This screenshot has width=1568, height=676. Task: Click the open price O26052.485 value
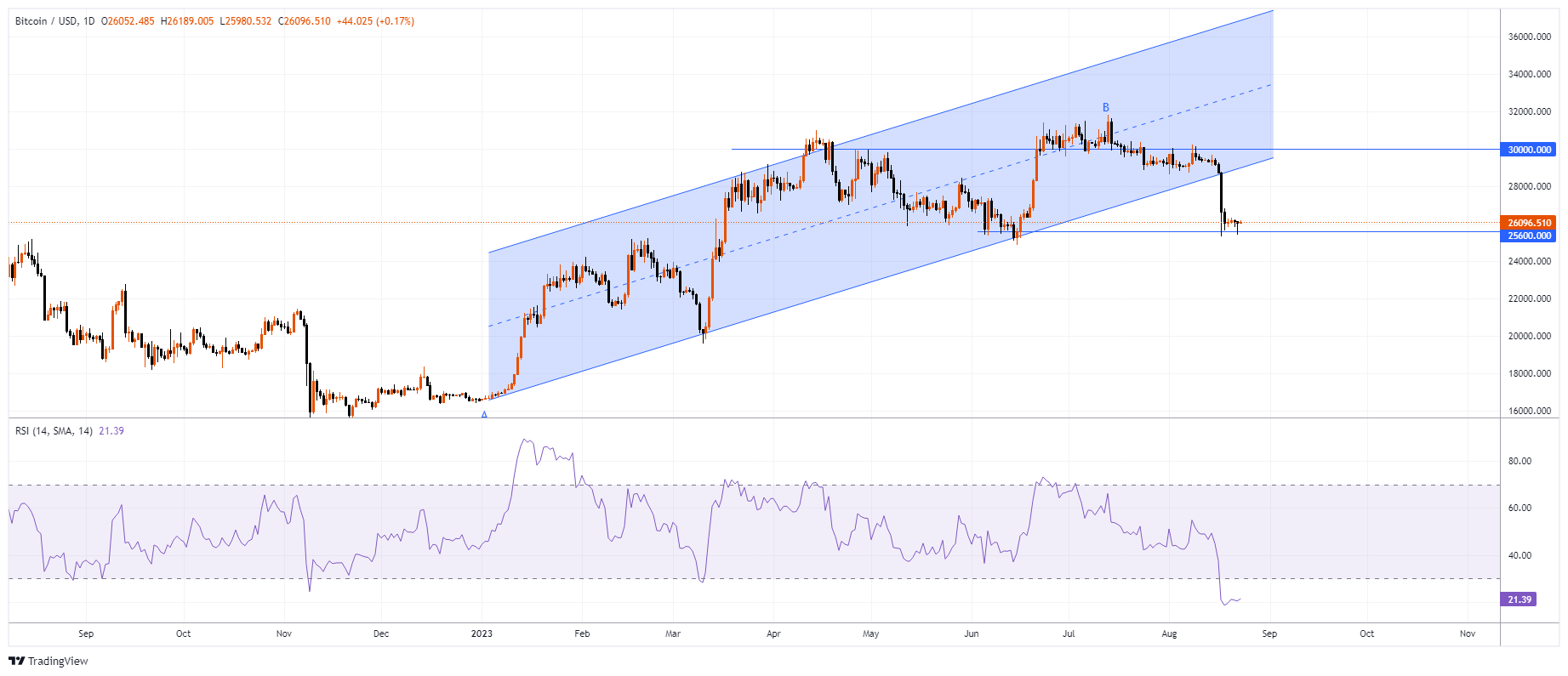point(128,21)
